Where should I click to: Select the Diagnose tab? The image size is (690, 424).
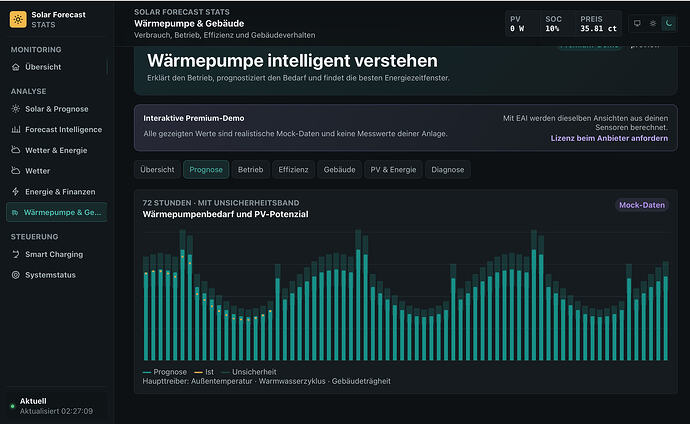coord(448,169)
